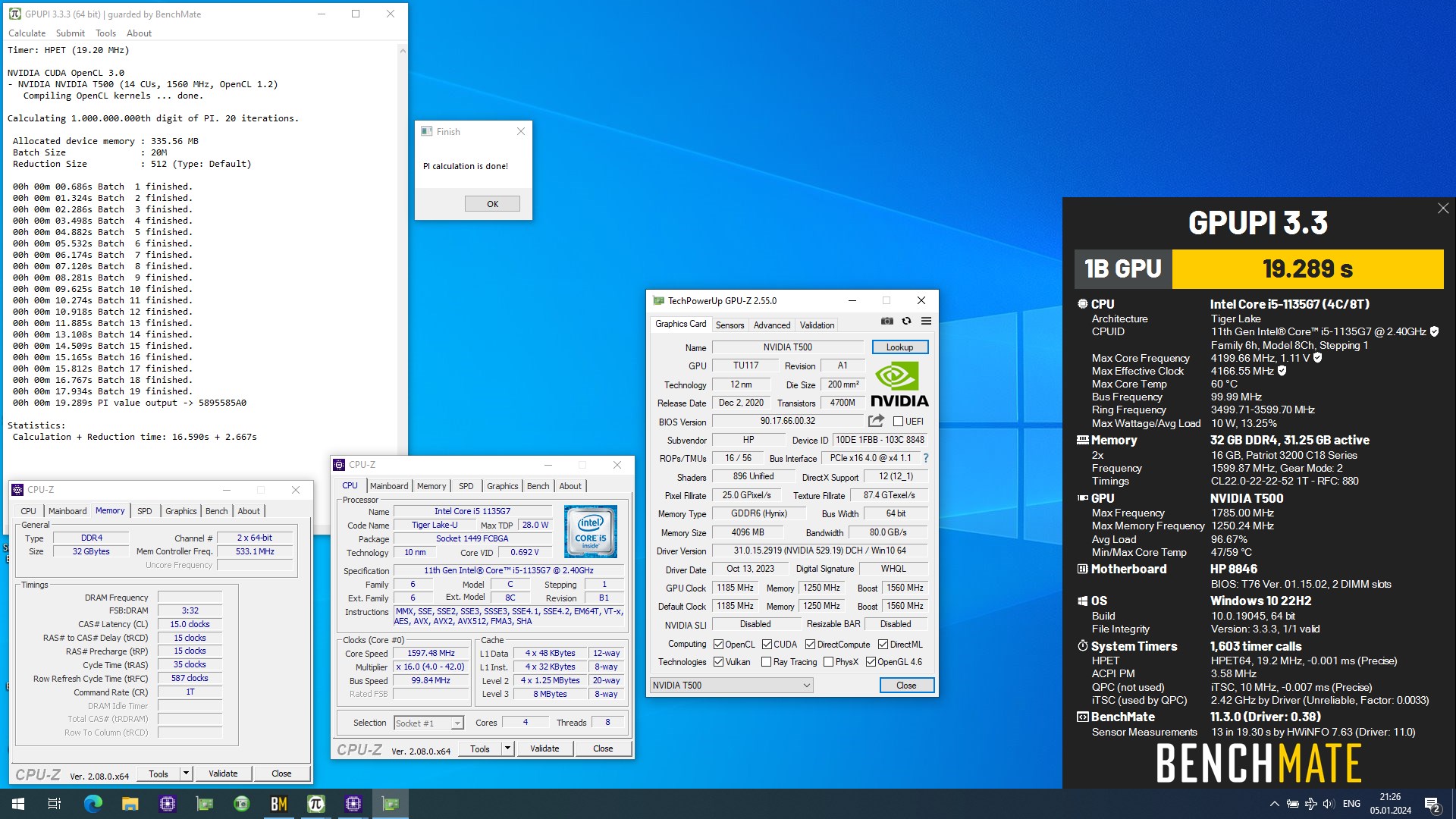Click the GPU-Z Name field NVIDIA T500
Screen dimensions: 1456x819
click(x=787, y=347)
